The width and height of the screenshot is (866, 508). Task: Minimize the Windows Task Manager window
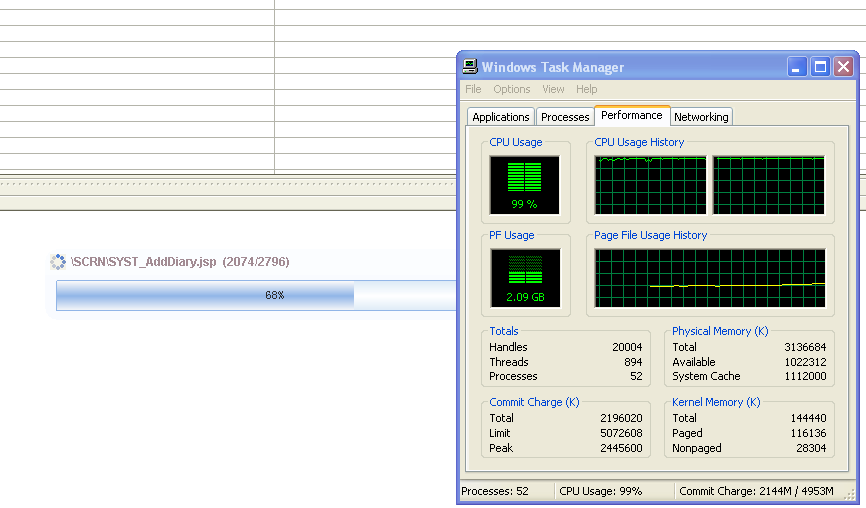[797, 67]
